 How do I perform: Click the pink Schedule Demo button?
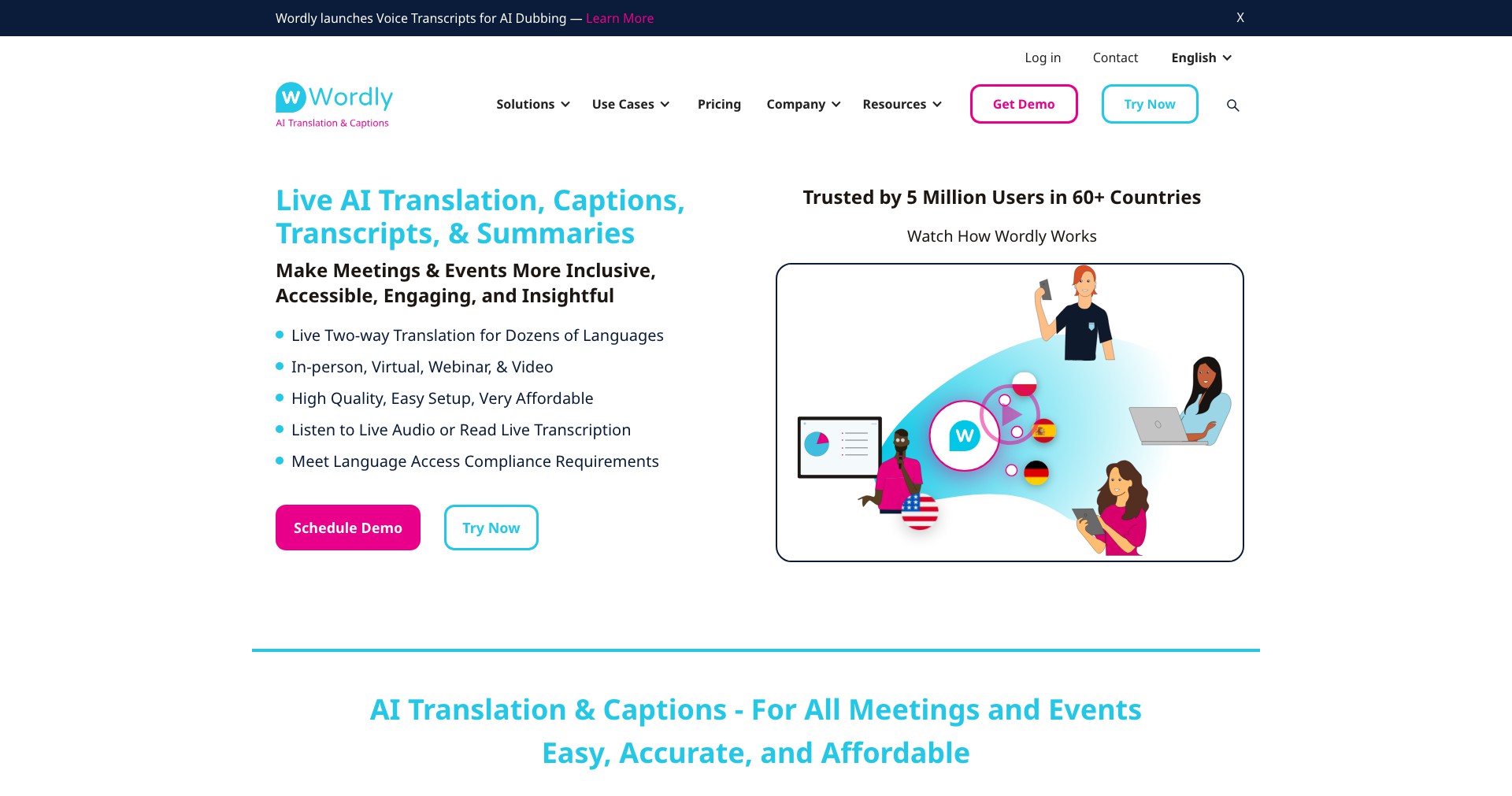pyautogui.click(x=348, y=528)
